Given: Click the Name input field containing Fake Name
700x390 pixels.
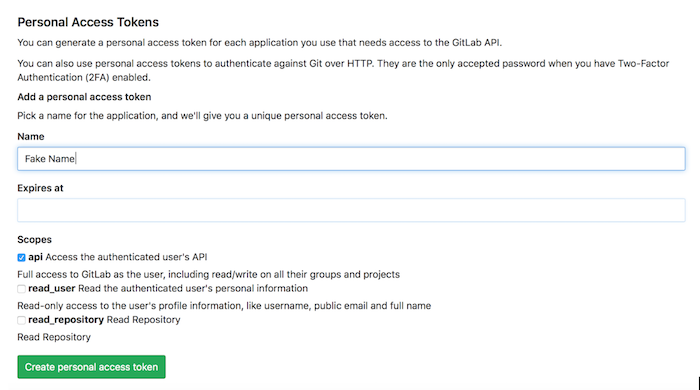Looking at the screenshot, I should click(x=351, y=159).
